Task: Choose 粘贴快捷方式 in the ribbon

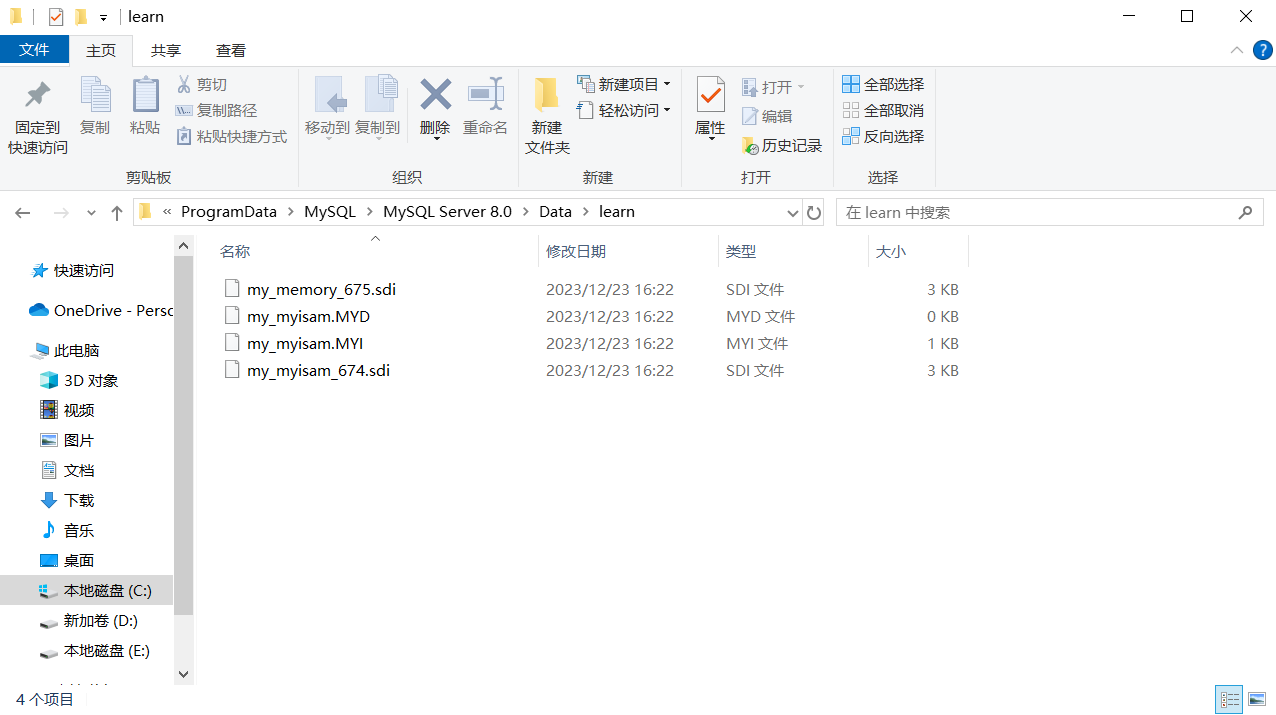Action: pyautogui.click(x=232, y=137)
